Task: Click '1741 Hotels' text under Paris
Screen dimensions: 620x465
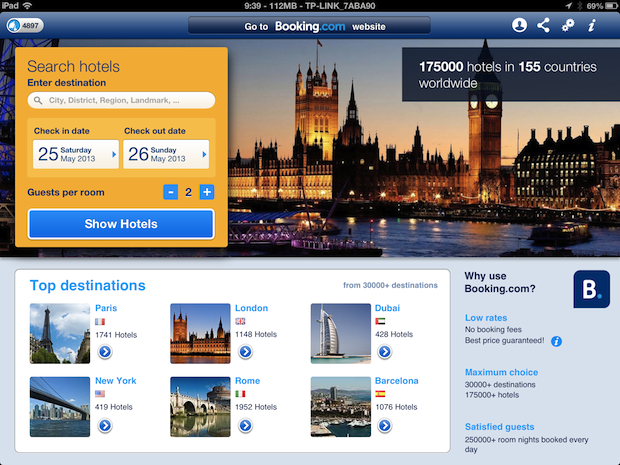Action: (x=116, y=335)
